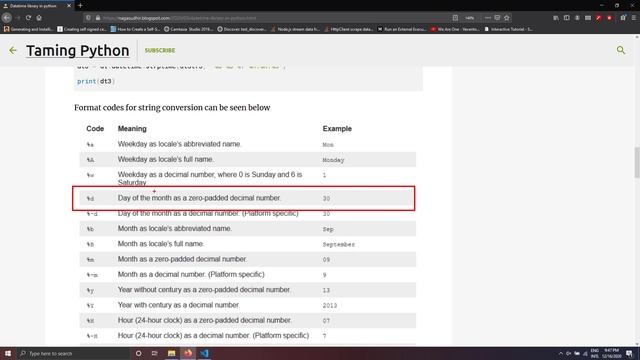The height and width of the screenshot is (360, 640).
Task: Click 'Hour (24-hour clock) as a zero-padded' cell
Action: tap(205, 320)
